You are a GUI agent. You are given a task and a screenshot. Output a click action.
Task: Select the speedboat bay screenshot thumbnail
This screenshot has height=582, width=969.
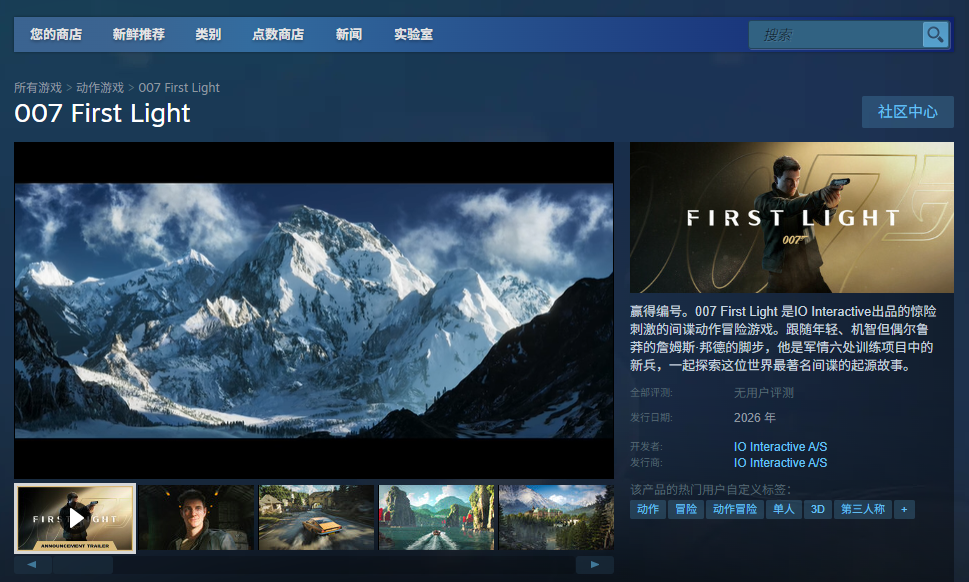click(436, 518)
